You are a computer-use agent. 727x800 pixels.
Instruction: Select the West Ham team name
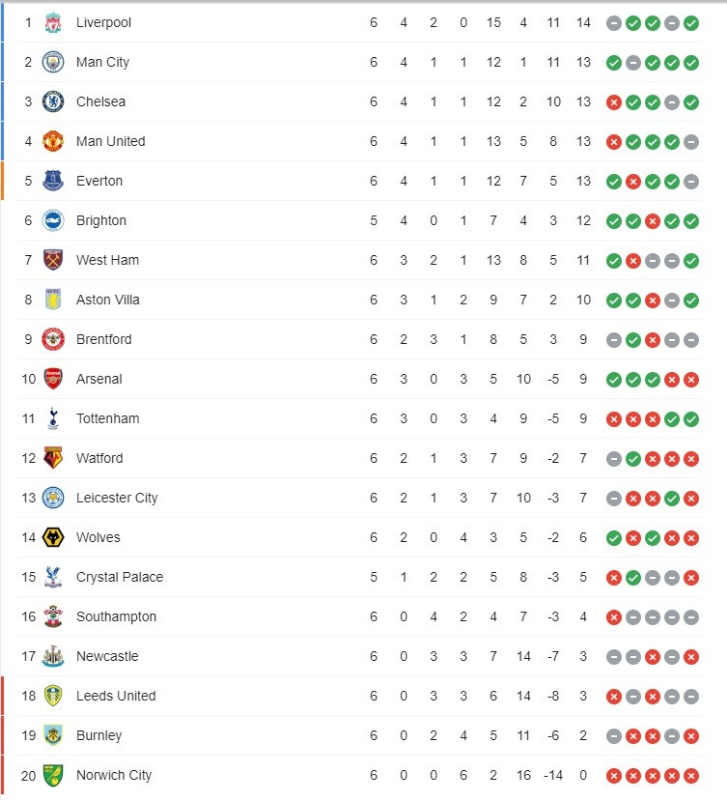(x=107, y=260)
